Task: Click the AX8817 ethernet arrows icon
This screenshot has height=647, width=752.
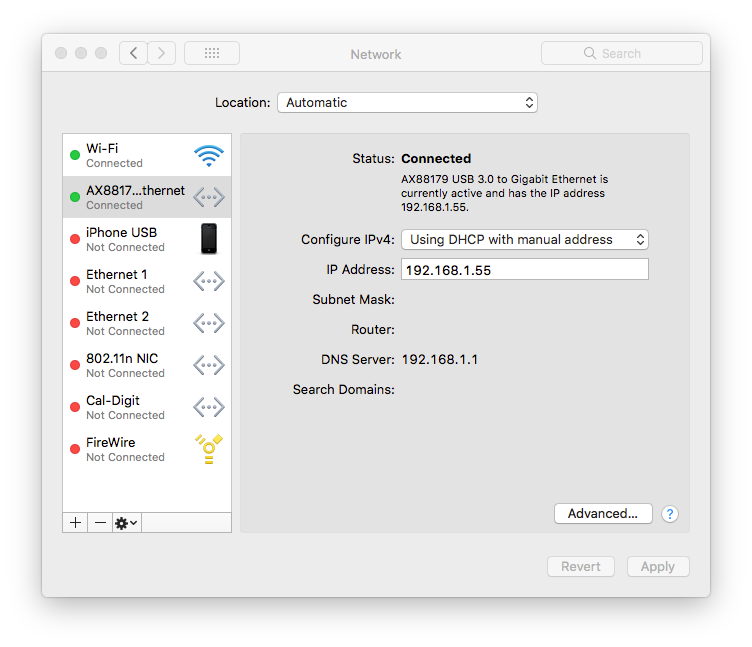Action: pyautogui.click(x=209, y=197)
